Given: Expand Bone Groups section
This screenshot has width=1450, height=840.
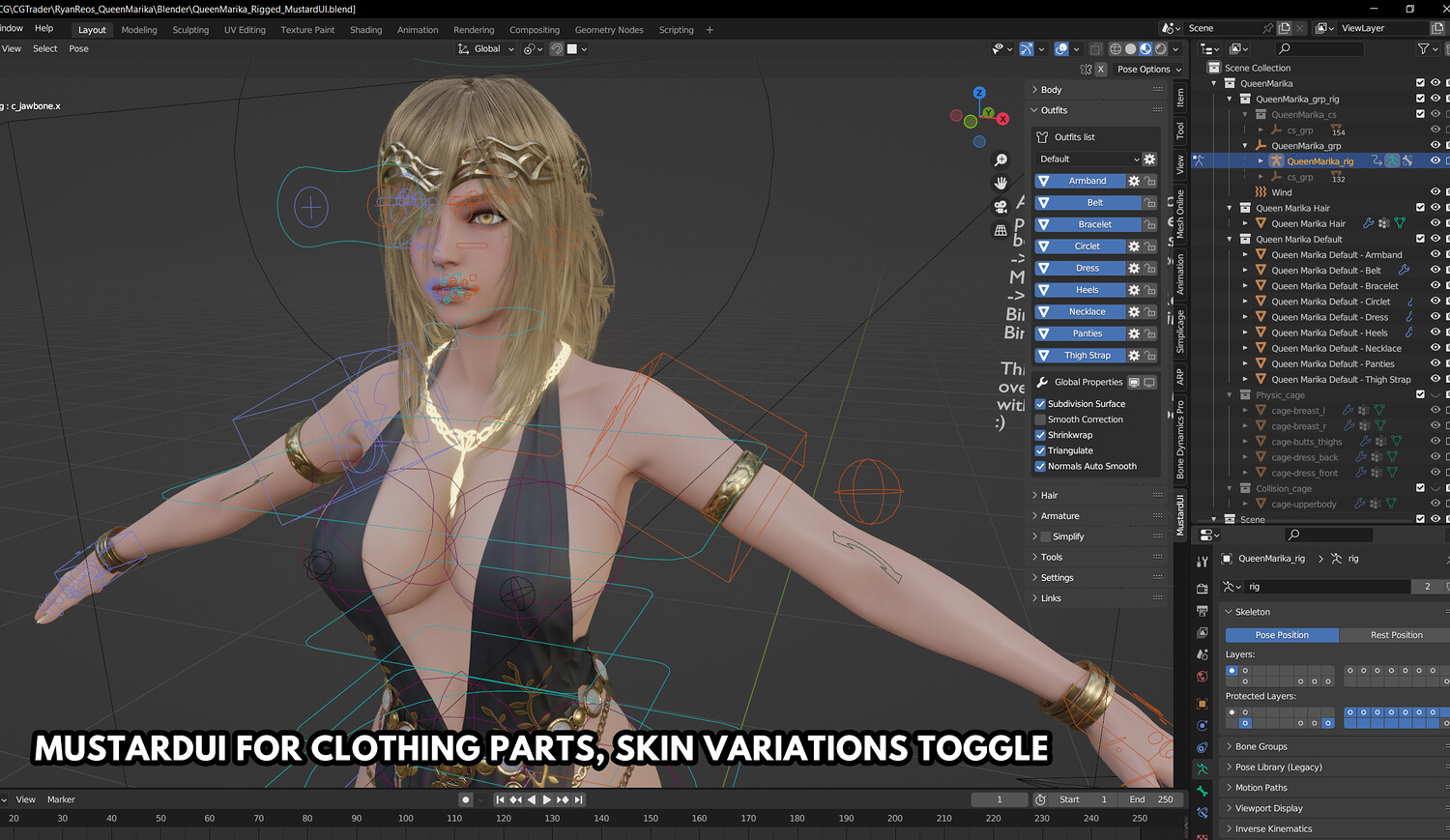Looking at the screenshot, I should tap(1261, 746).
